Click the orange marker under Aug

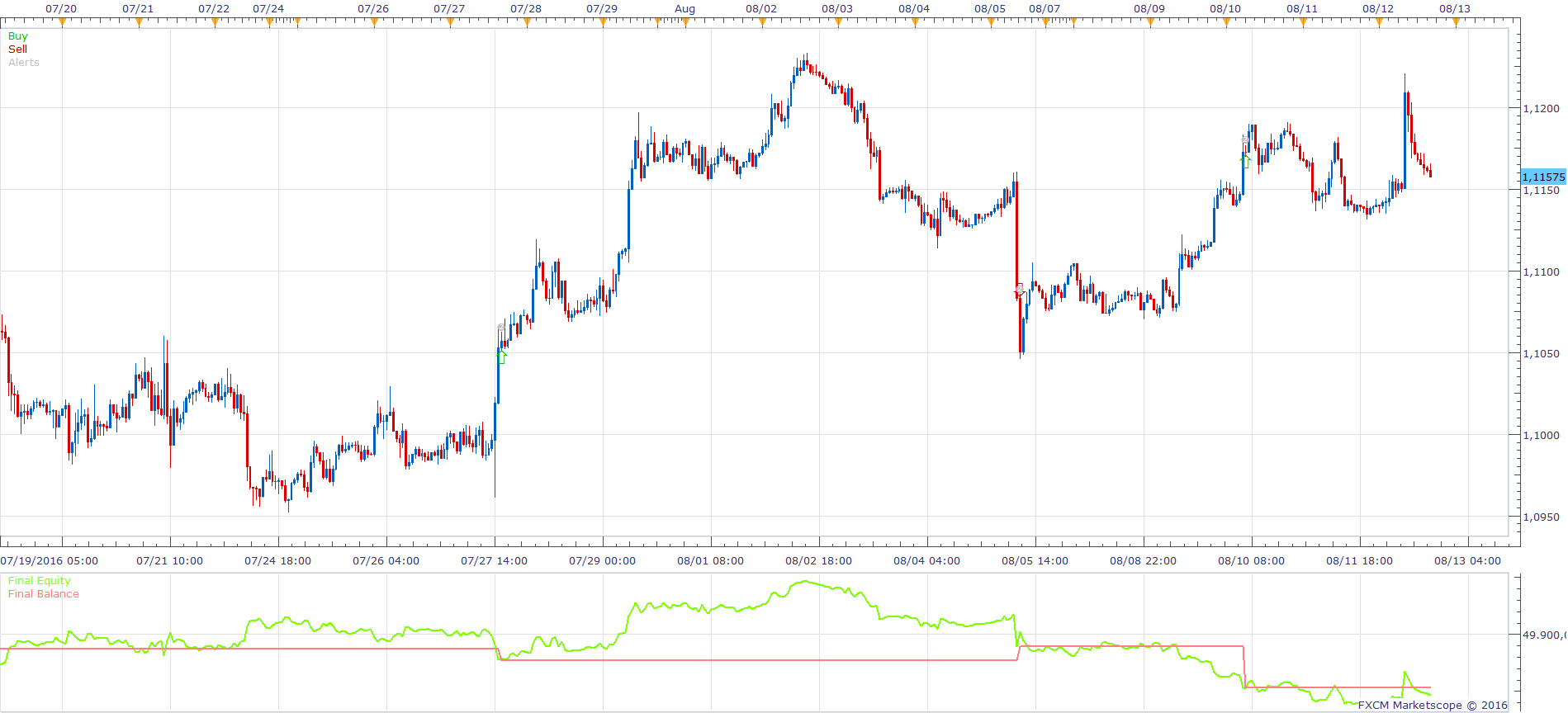[x=685, y=22]
